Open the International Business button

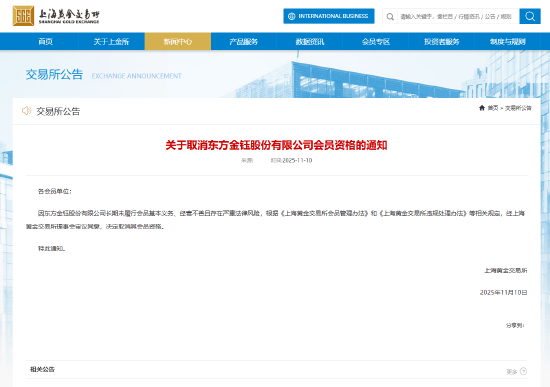(329, 16)
